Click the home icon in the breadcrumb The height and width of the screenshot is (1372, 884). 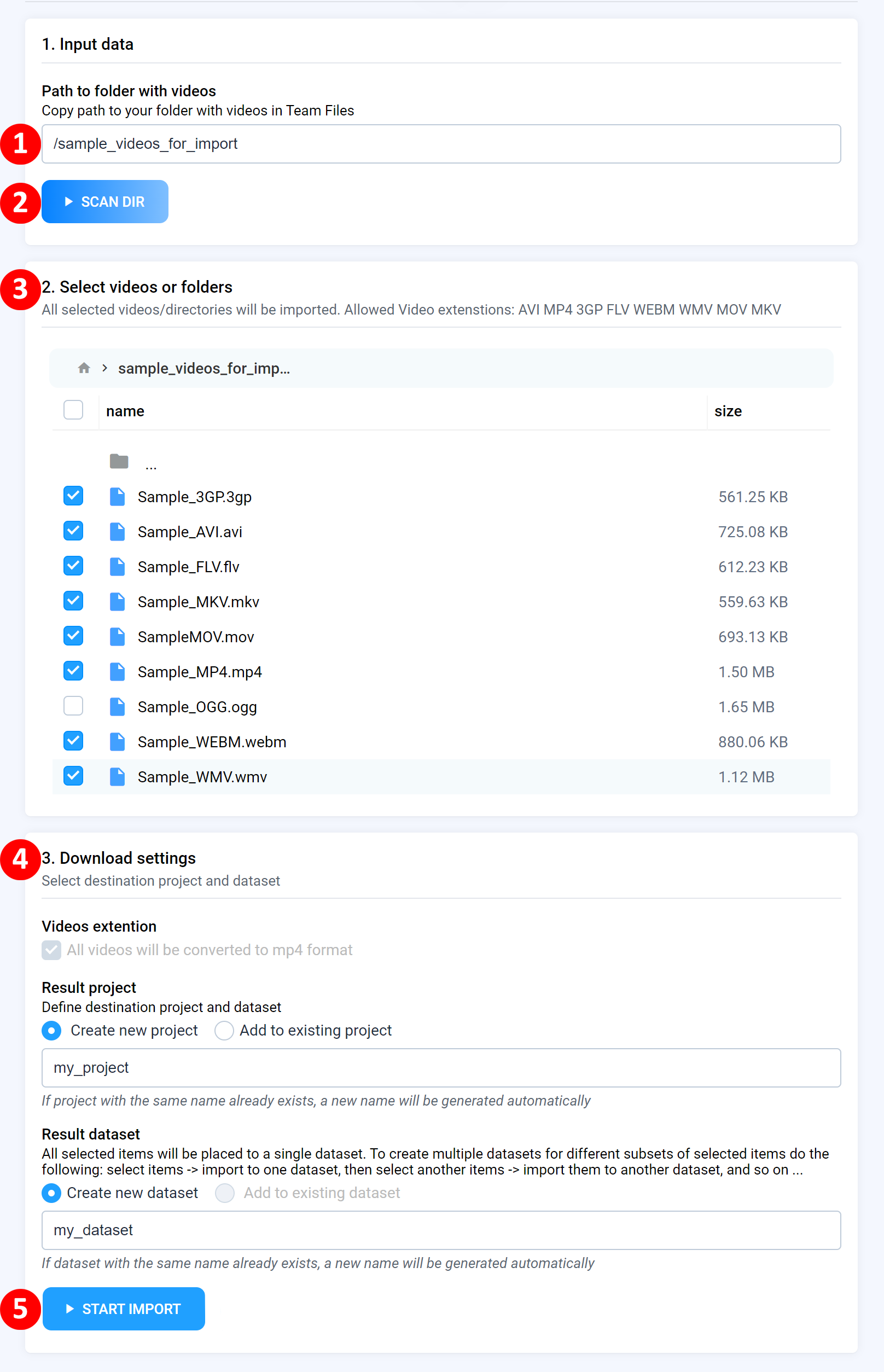pos(84,368)
